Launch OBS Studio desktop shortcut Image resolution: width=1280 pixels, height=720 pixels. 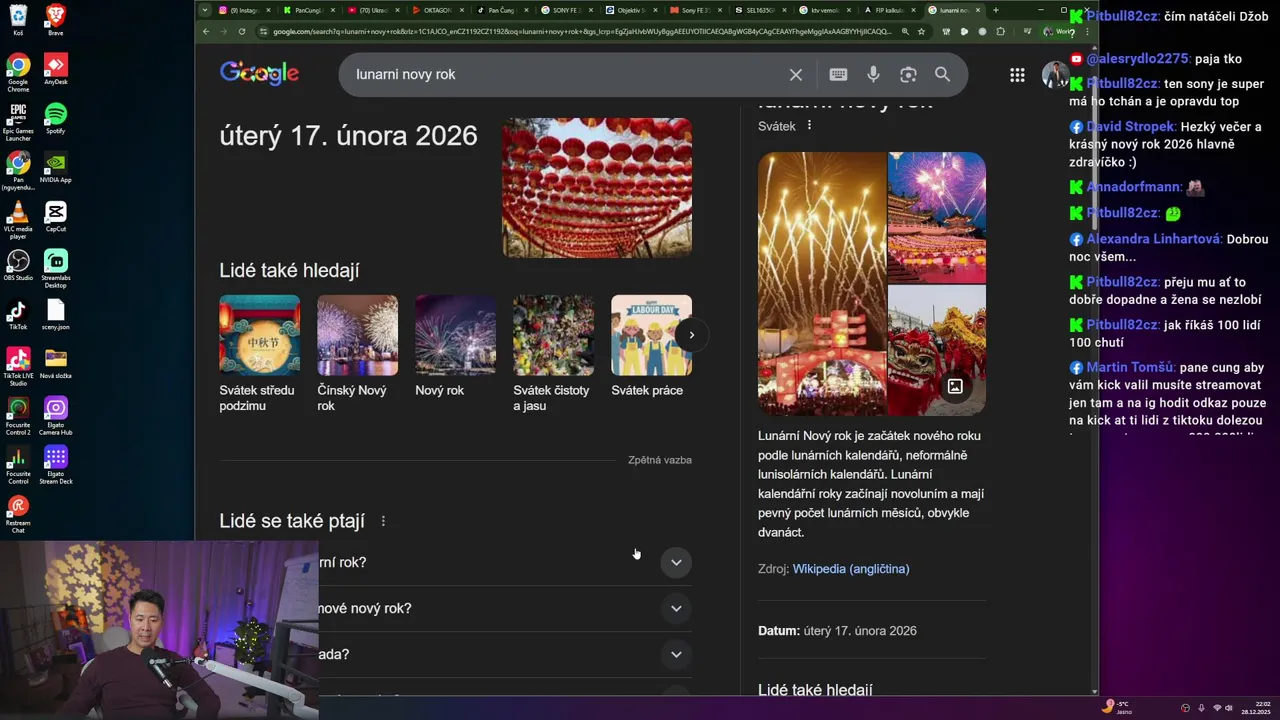(18, 265)
